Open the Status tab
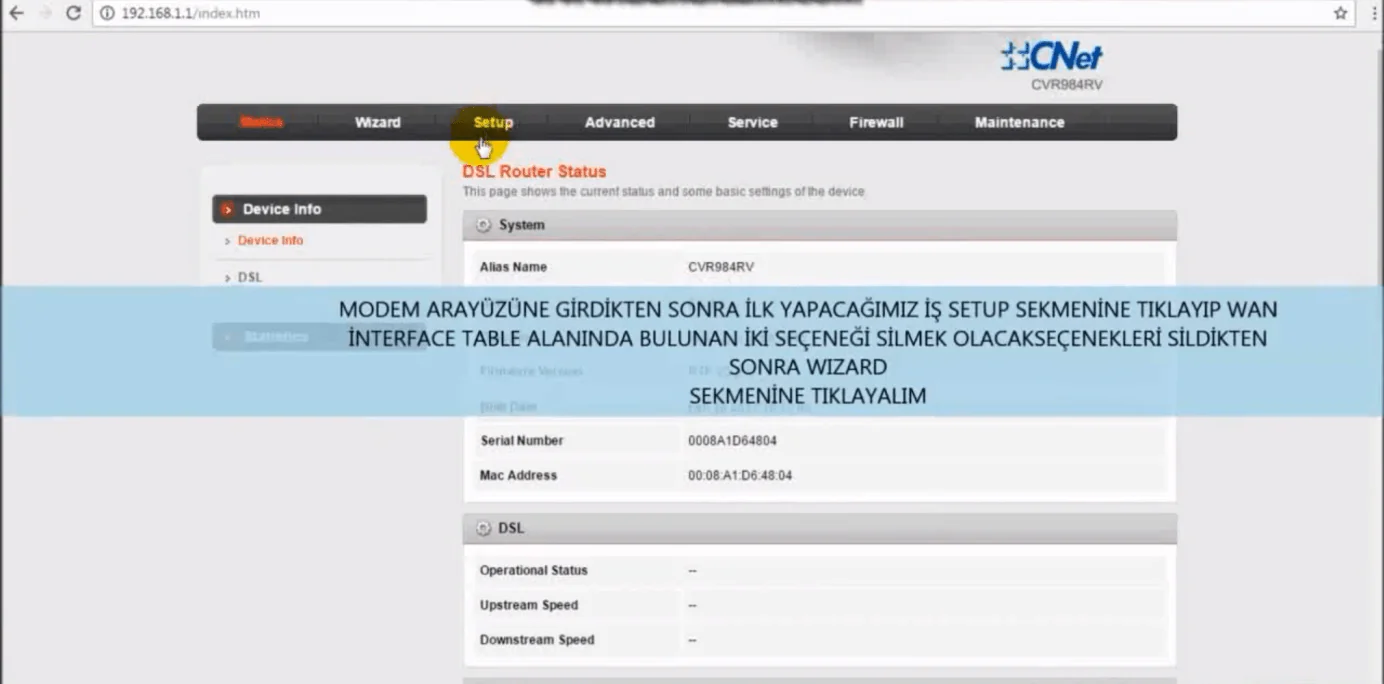The image size is (1384, 684). pos(261,122)
